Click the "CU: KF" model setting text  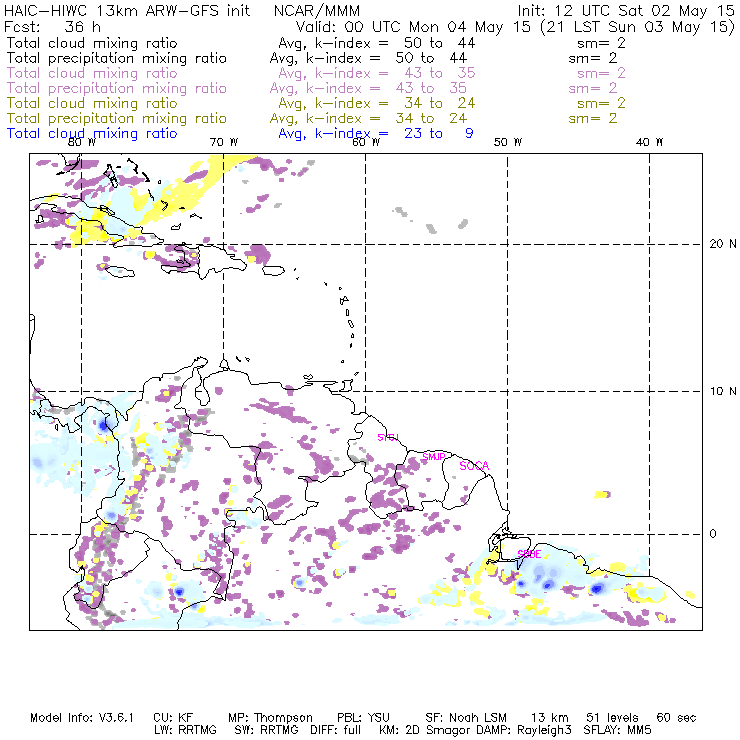pos(173,718)
